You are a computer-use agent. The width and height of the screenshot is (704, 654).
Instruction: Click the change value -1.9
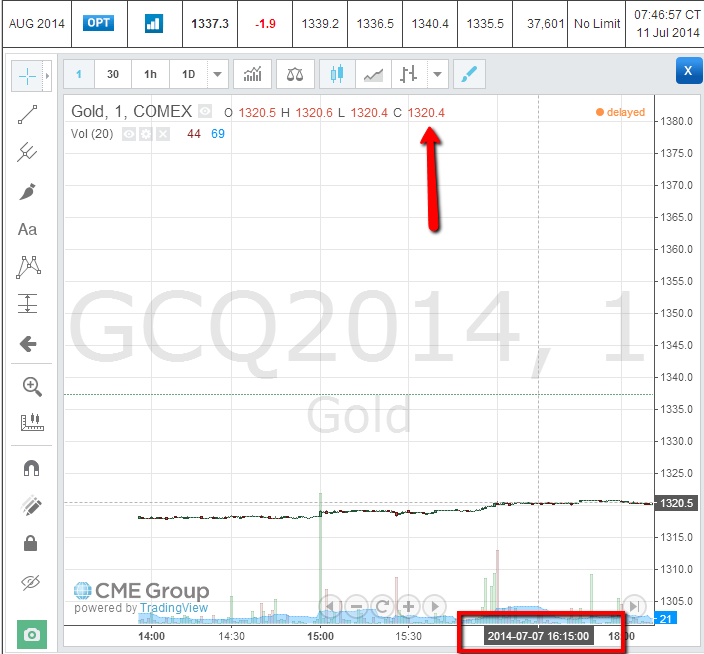pyautogui.click(x=265, y=23)
